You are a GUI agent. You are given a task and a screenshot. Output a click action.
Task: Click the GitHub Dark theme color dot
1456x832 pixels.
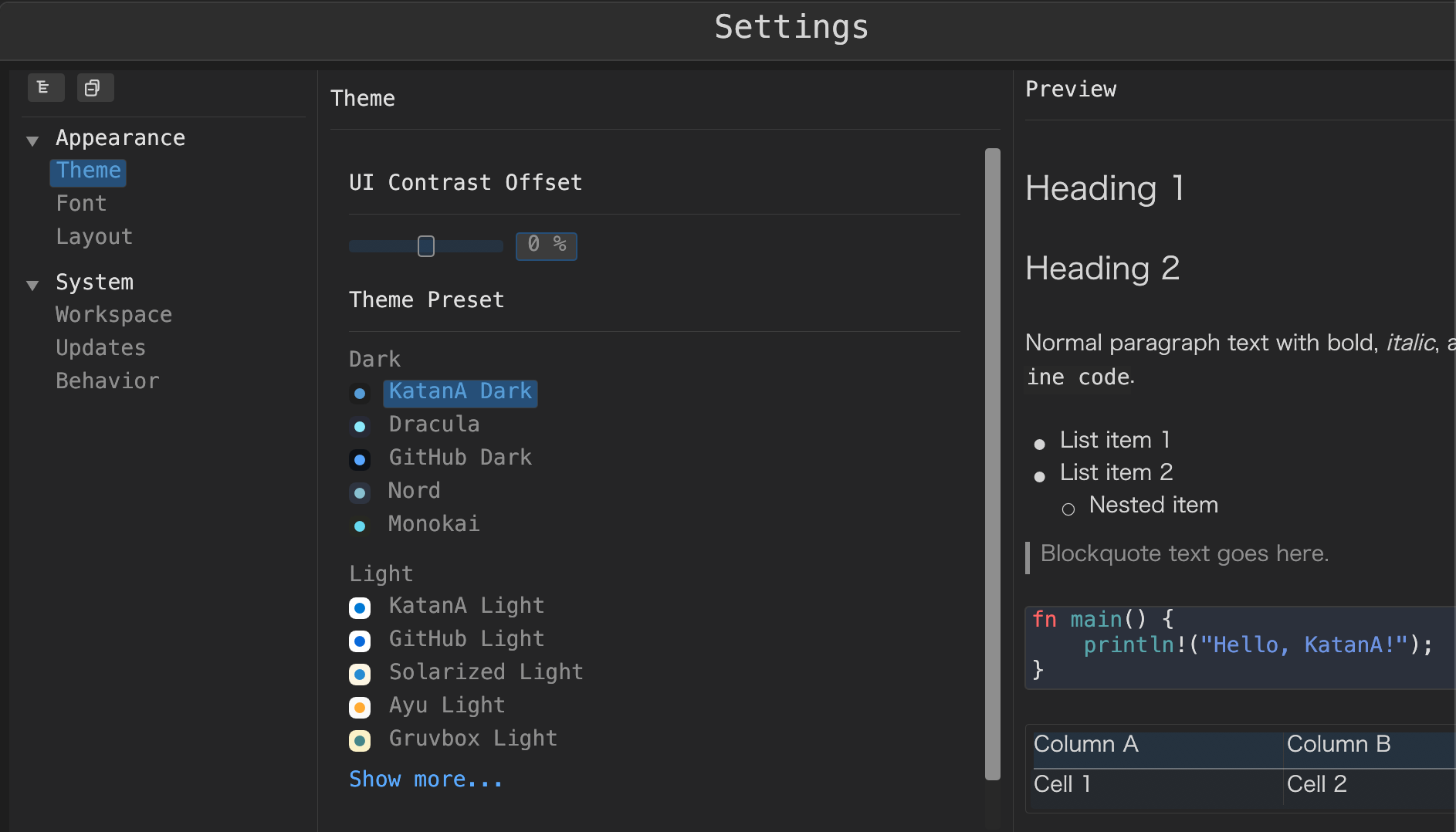pyautogui.click(x=360, y=459)
